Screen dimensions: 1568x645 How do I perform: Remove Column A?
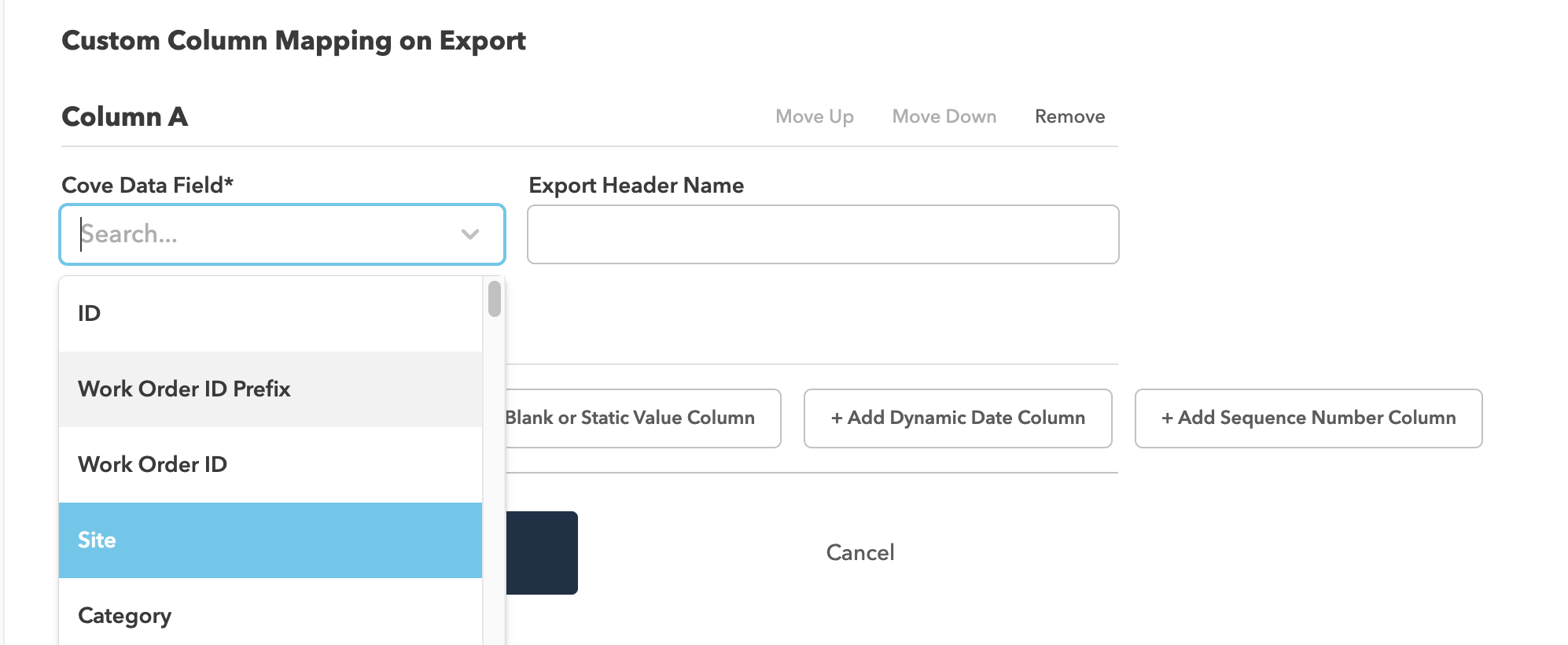(x=1070, y=116)
